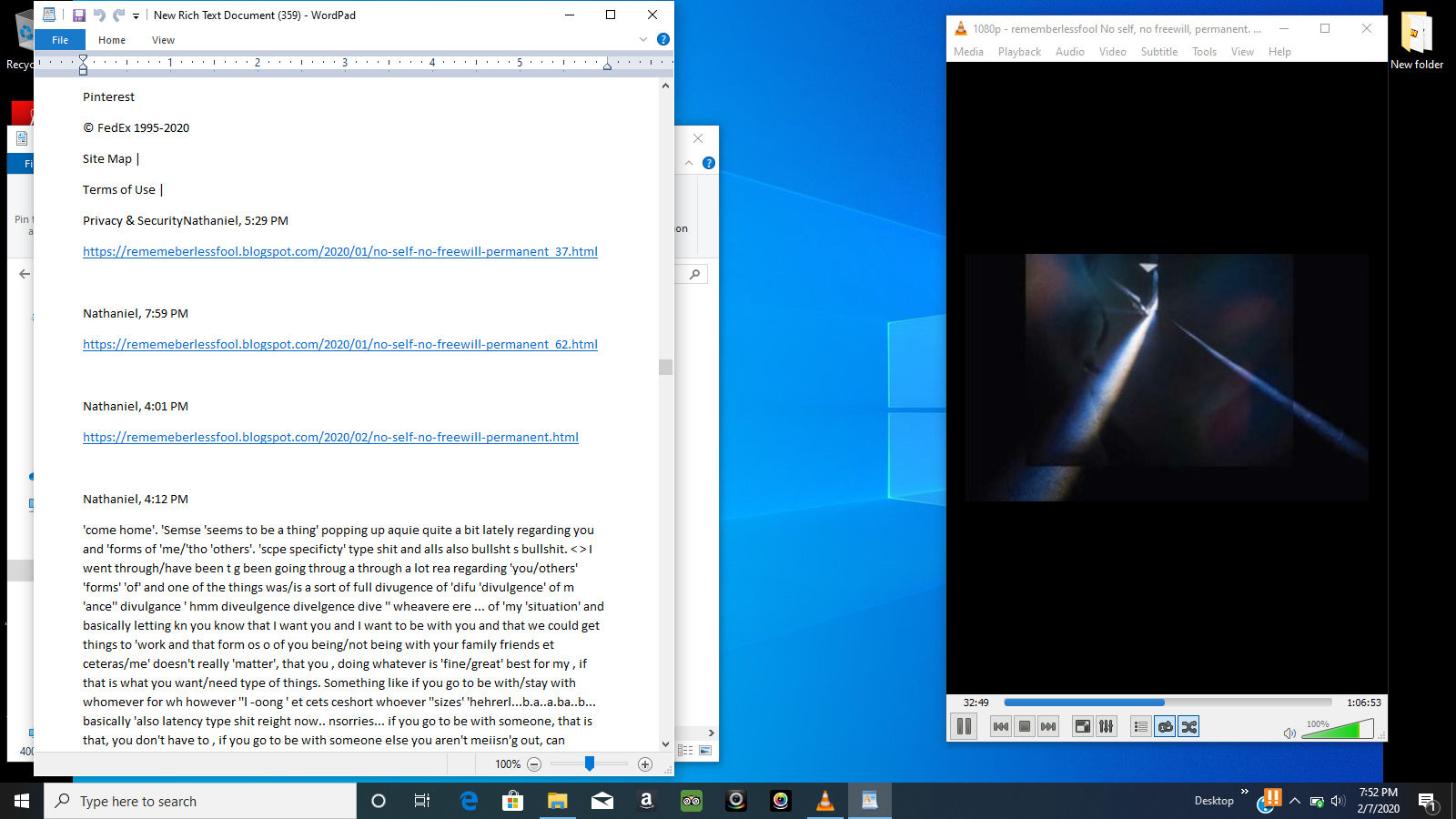
Task: Open the 2020/02 permanent.html blog link
Action: pyautogui.click(x=330, y=437)
